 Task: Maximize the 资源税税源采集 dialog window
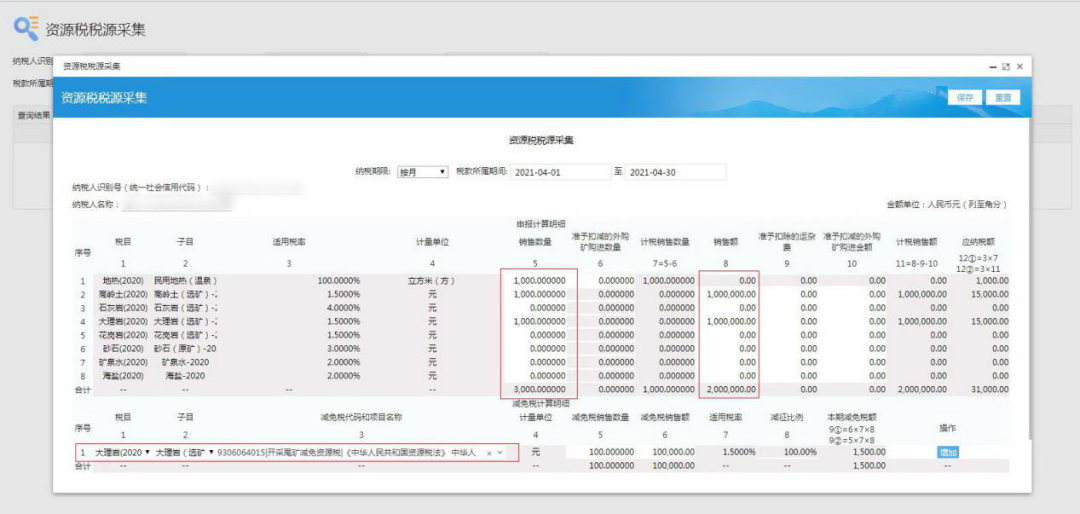[x=1006, y=67]
